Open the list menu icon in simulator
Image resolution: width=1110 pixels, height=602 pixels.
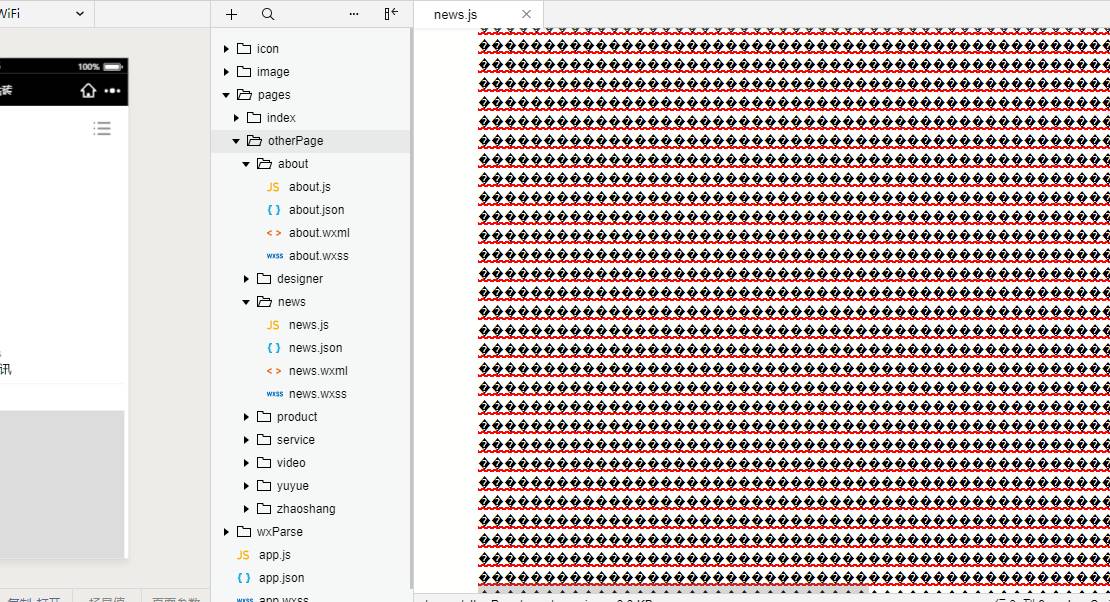coord(102,128)
